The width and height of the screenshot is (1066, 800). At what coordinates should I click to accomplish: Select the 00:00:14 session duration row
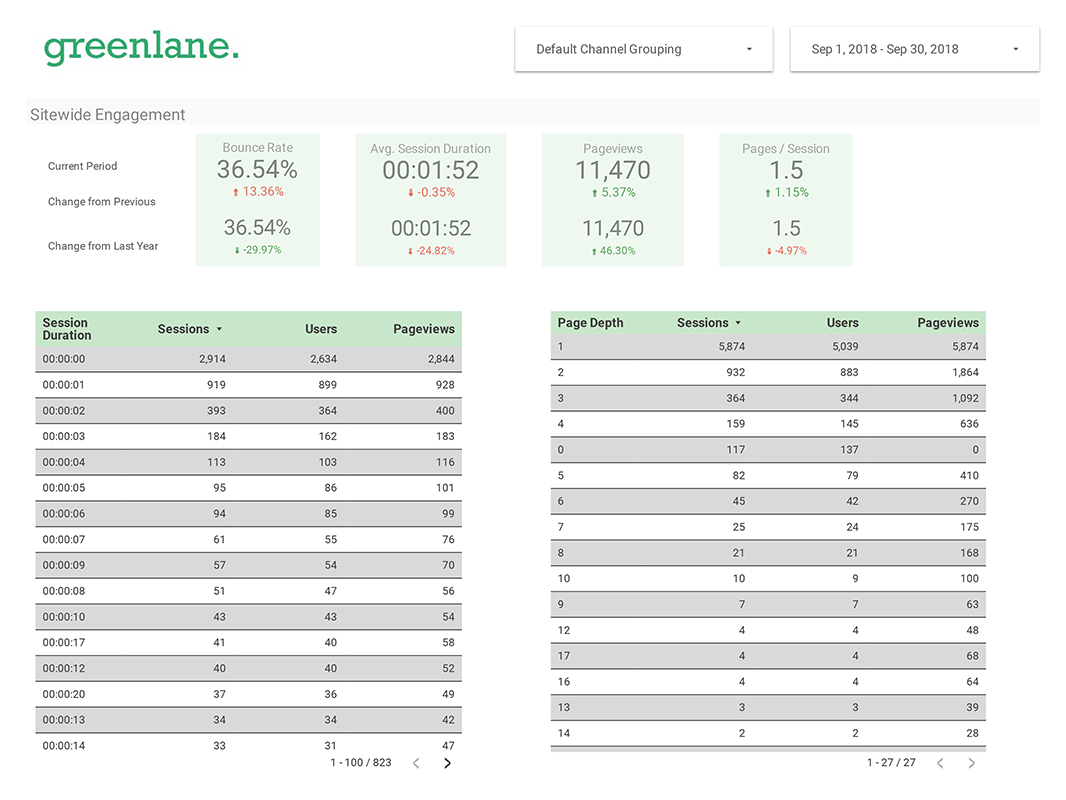coord(248,746)
